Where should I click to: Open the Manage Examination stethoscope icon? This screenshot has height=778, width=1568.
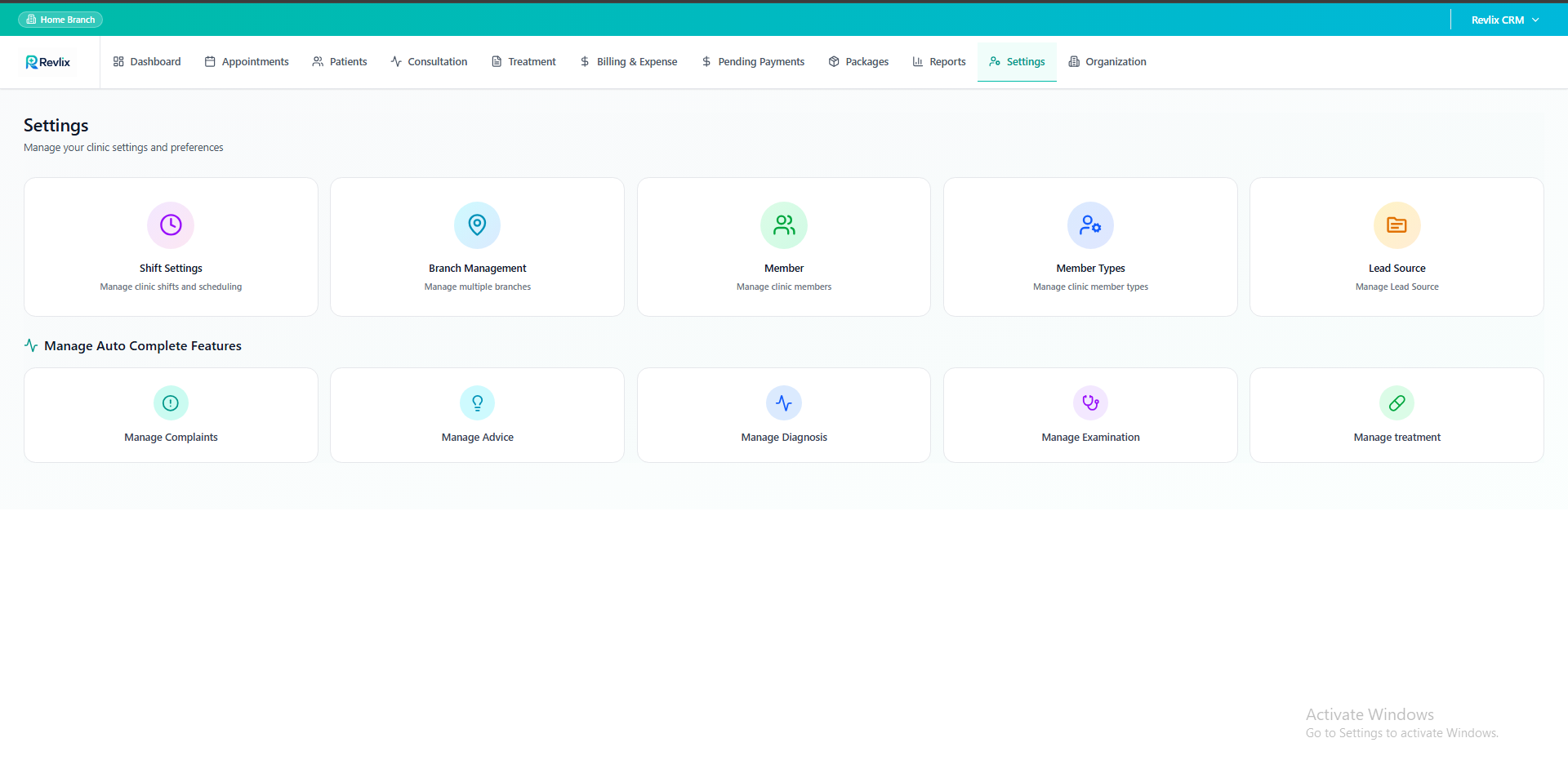[x=1090, y=402]
